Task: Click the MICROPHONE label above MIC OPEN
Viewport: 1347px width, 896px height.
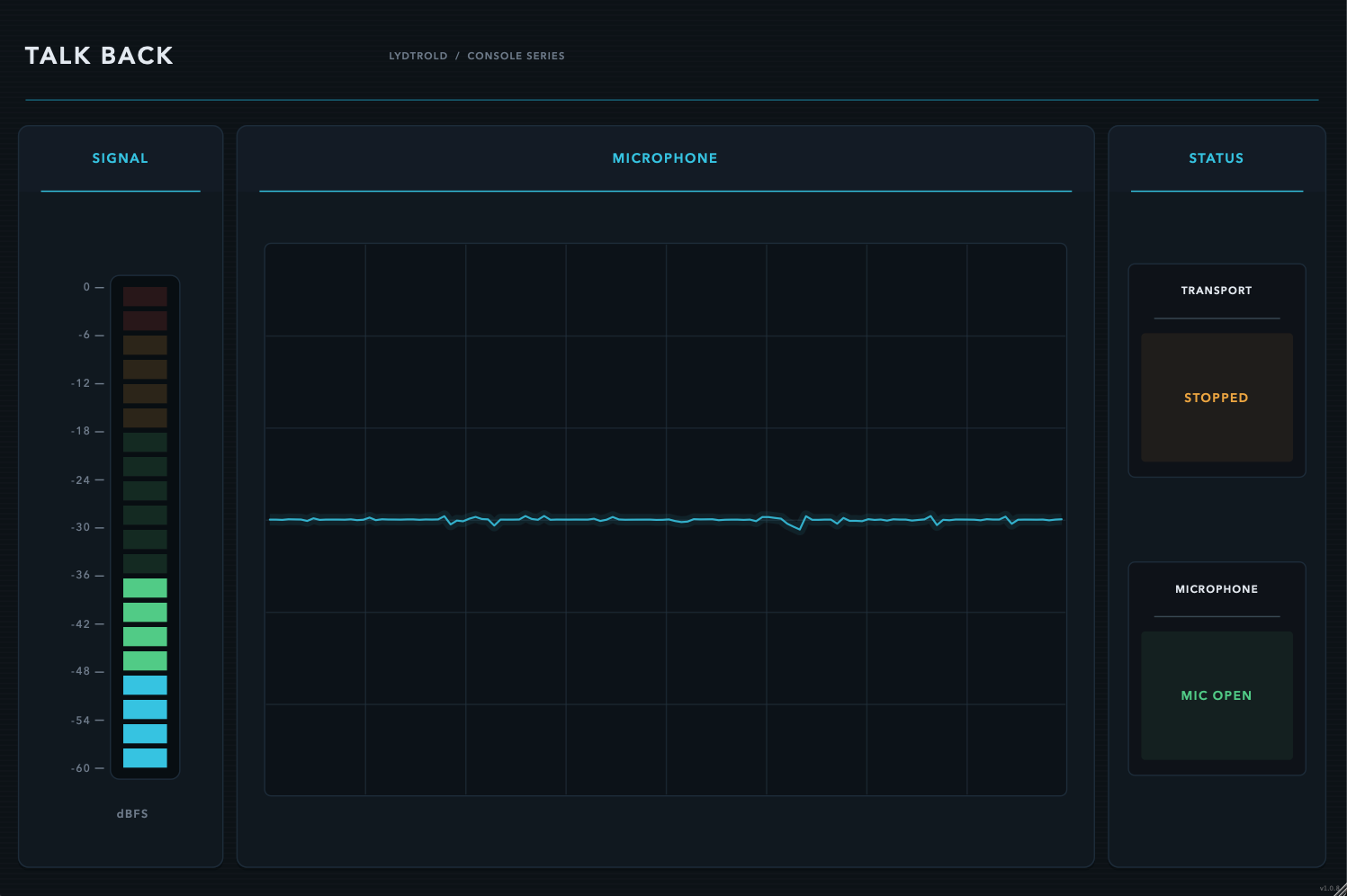Action: point(1217,589)
